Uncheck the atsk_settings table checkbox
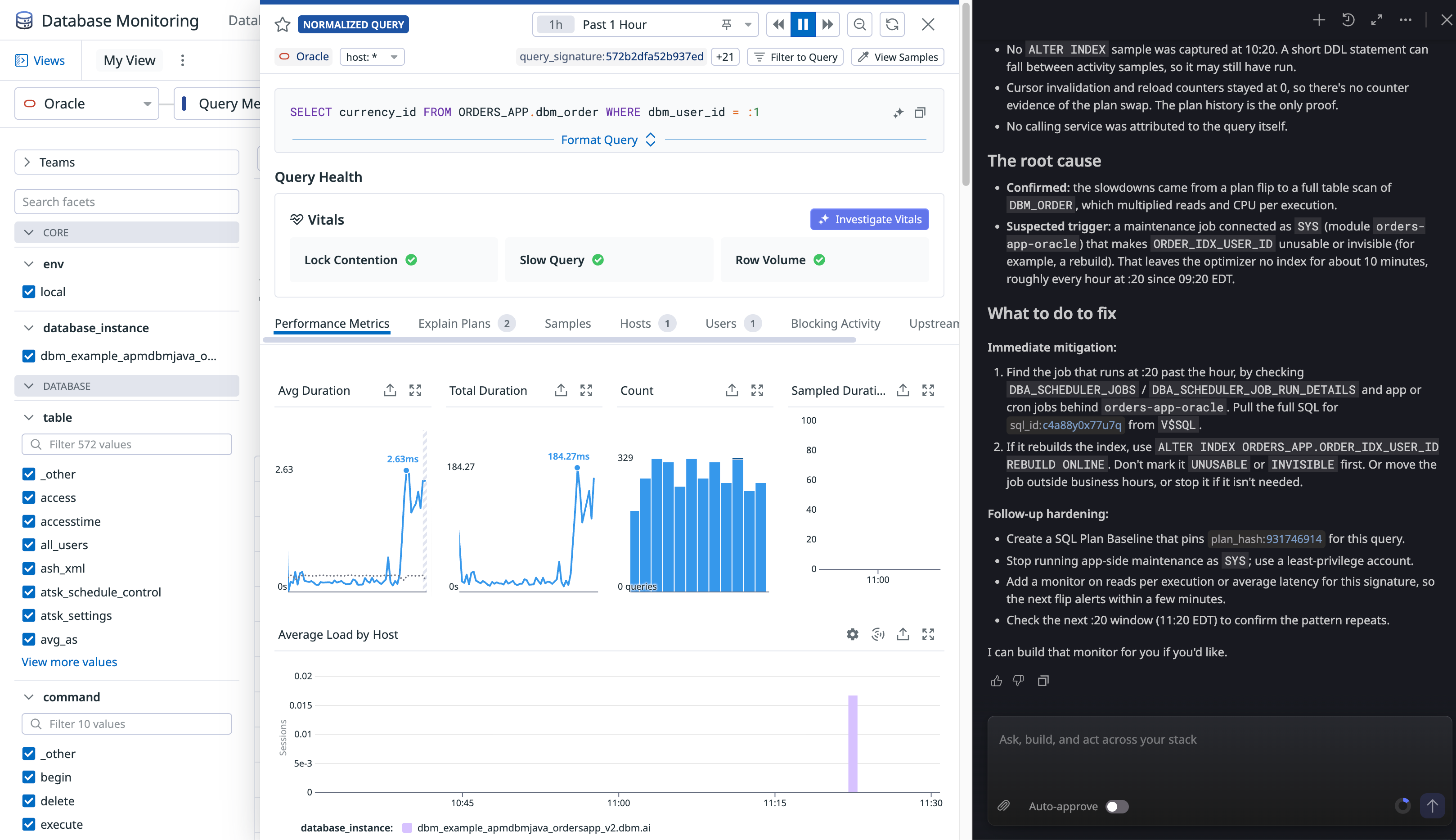Screen dimensions: 1456x840 click(29, 615)
